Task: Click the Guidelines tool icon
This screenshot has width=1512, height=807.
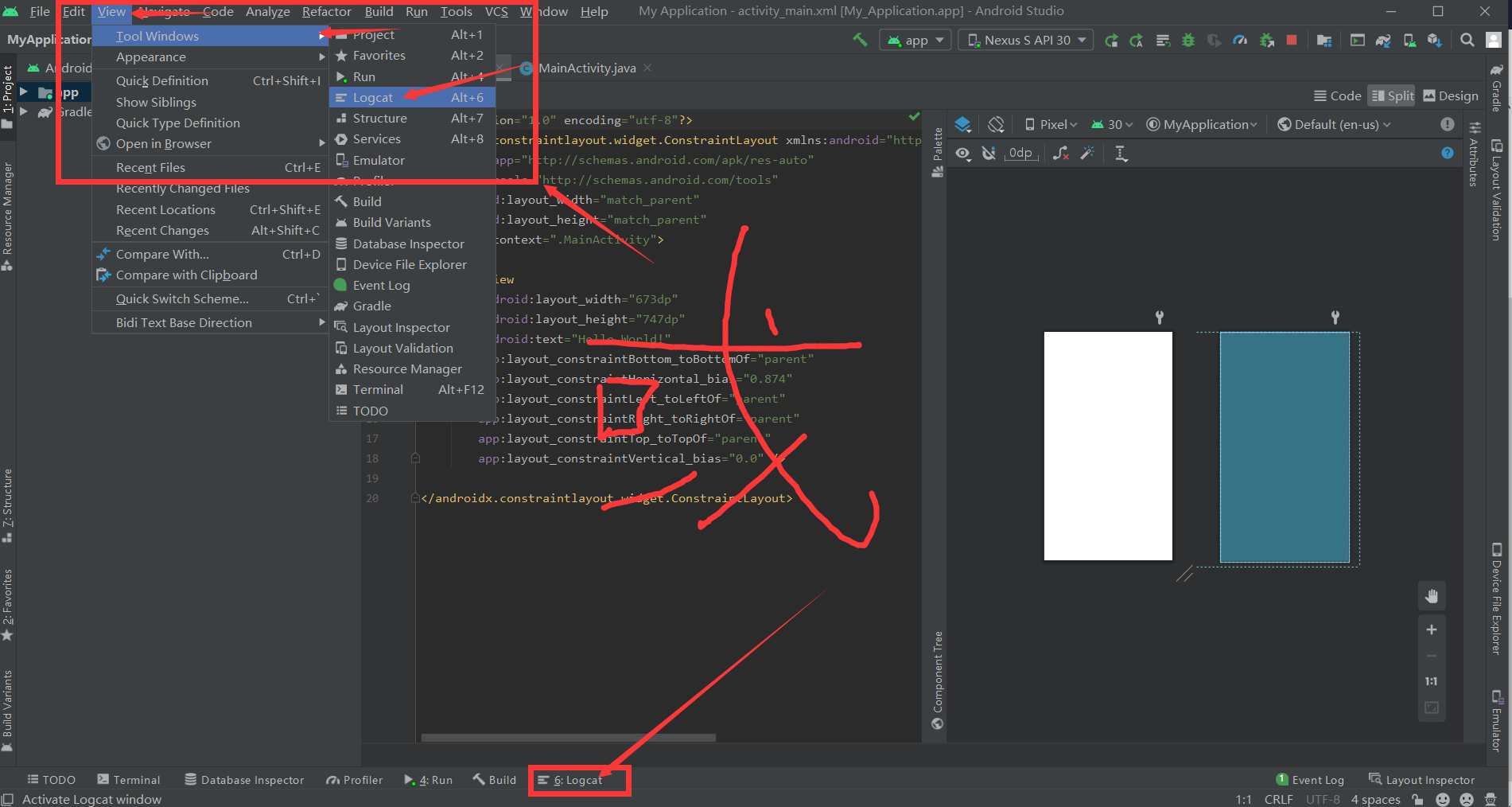Action: (x=1121, y=153)
